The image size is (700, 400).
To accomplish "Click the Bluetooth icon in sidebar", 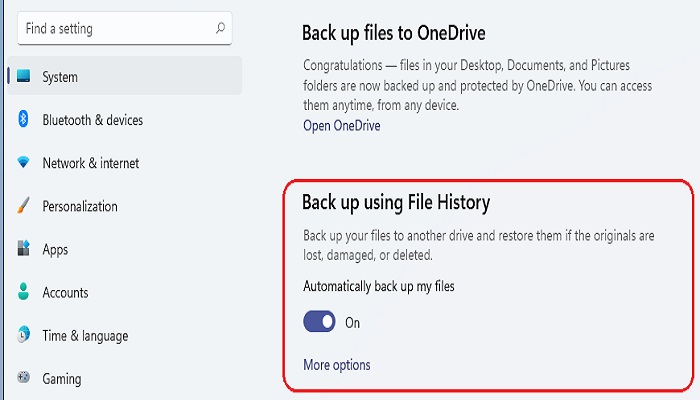I will click(23, 120).
